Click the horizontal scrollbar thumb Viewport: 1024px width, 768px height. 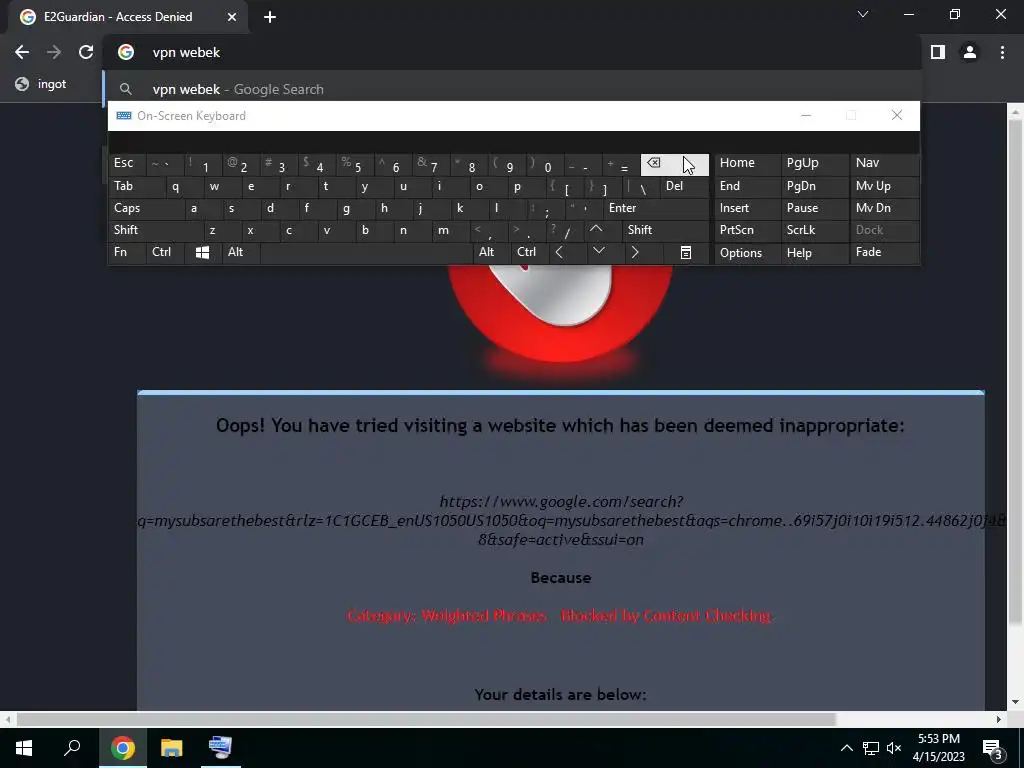pyautogui.click(x=426, y=720)
